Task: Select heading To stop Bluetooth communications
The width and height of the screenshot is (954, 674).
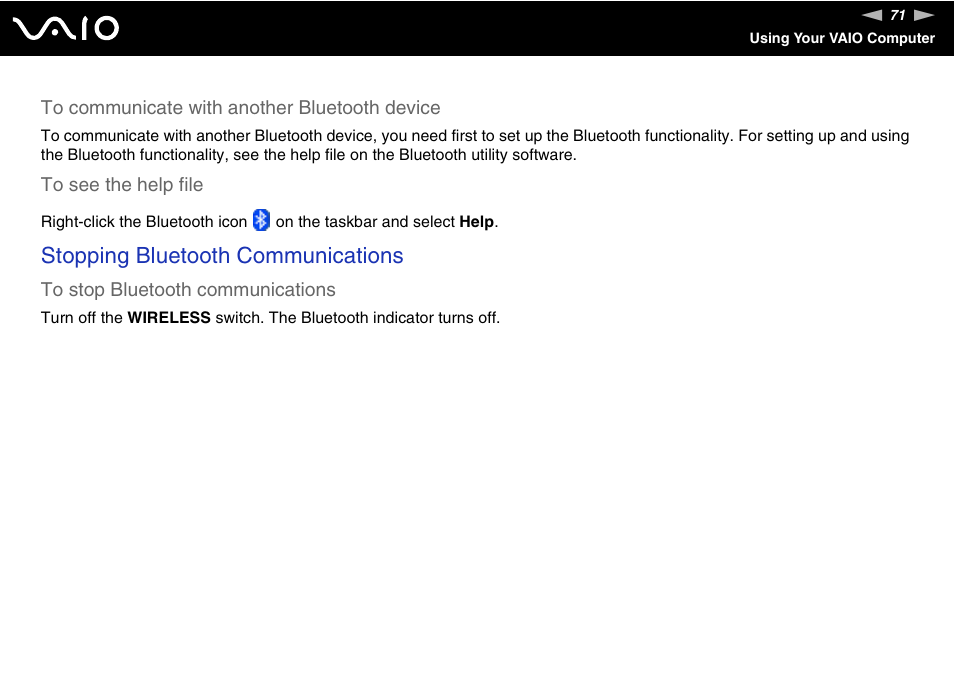Action: point(188,290)
